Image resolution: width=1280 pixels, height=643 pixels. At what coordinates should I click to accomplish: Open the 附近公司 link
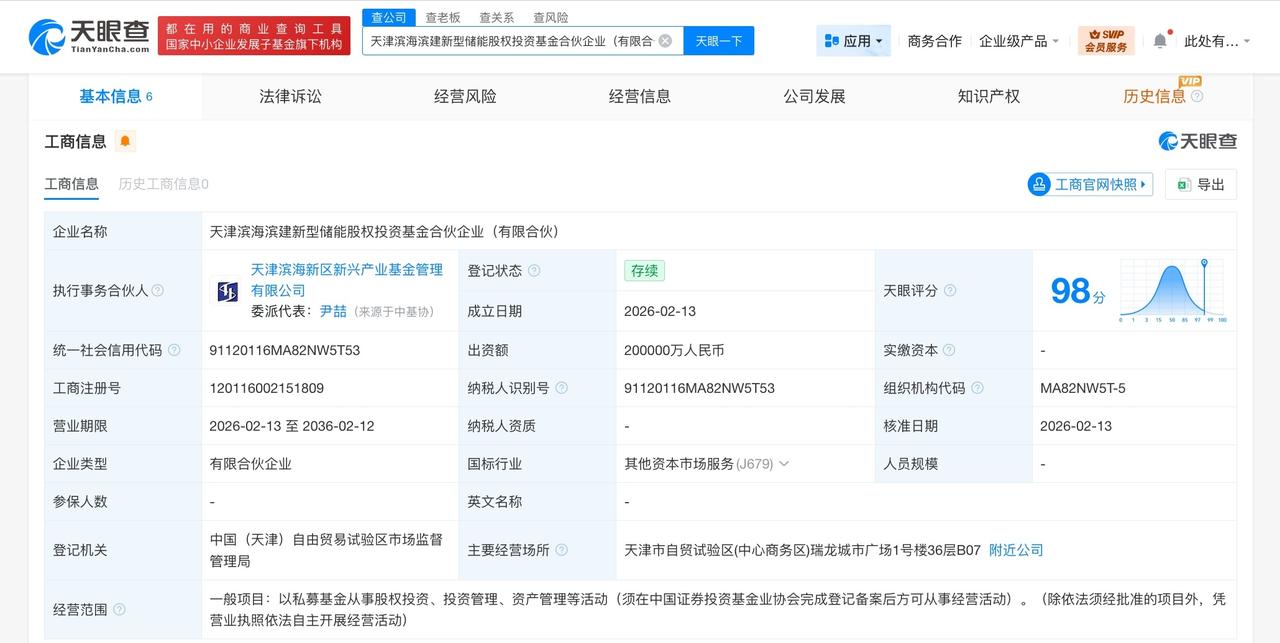pyautogui.click(x=1016, y=549)
